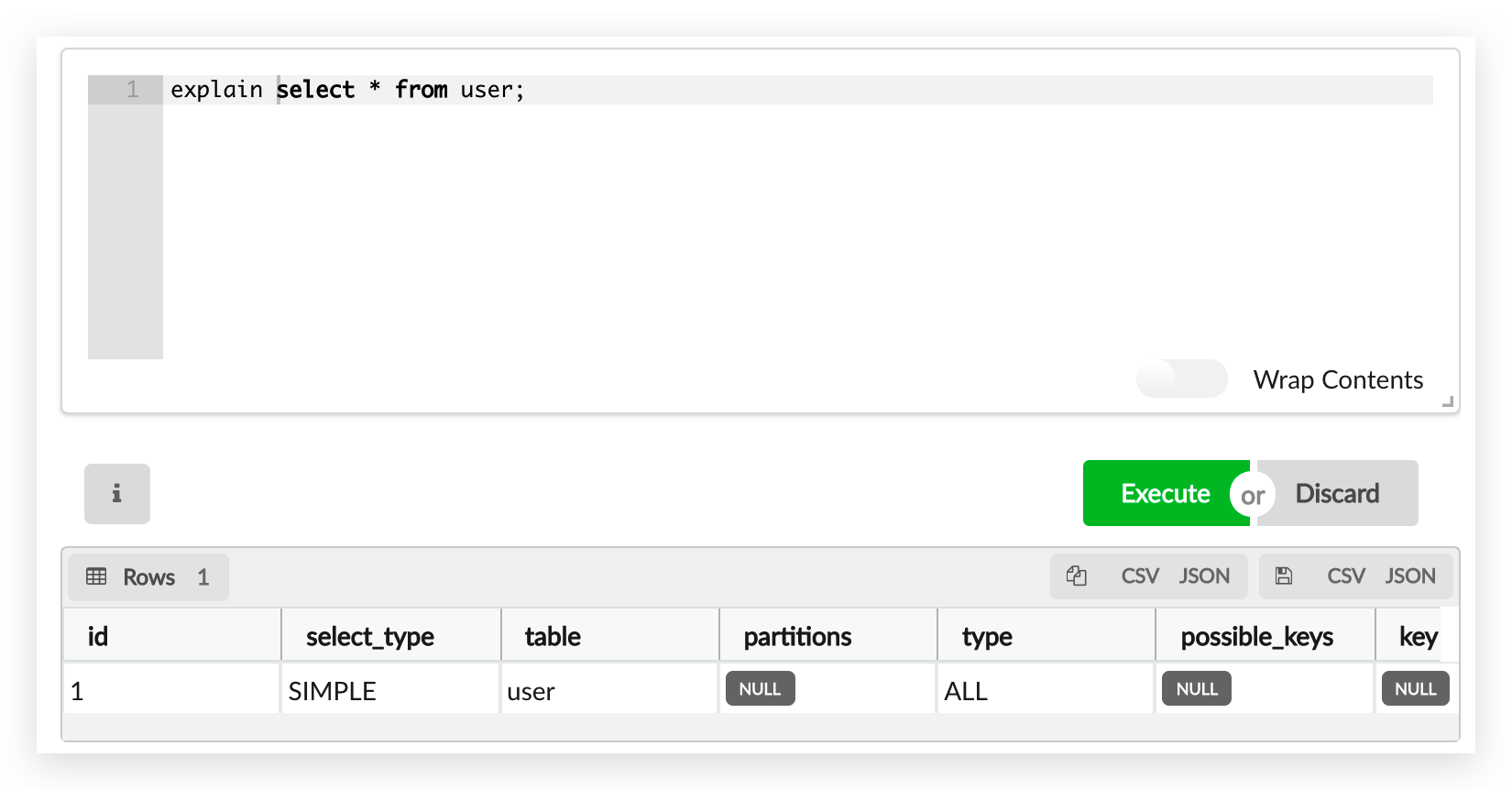Click the NULL badge under partitions
The height and width of the screenshot is (790, 1512).
tap(760, 689)
